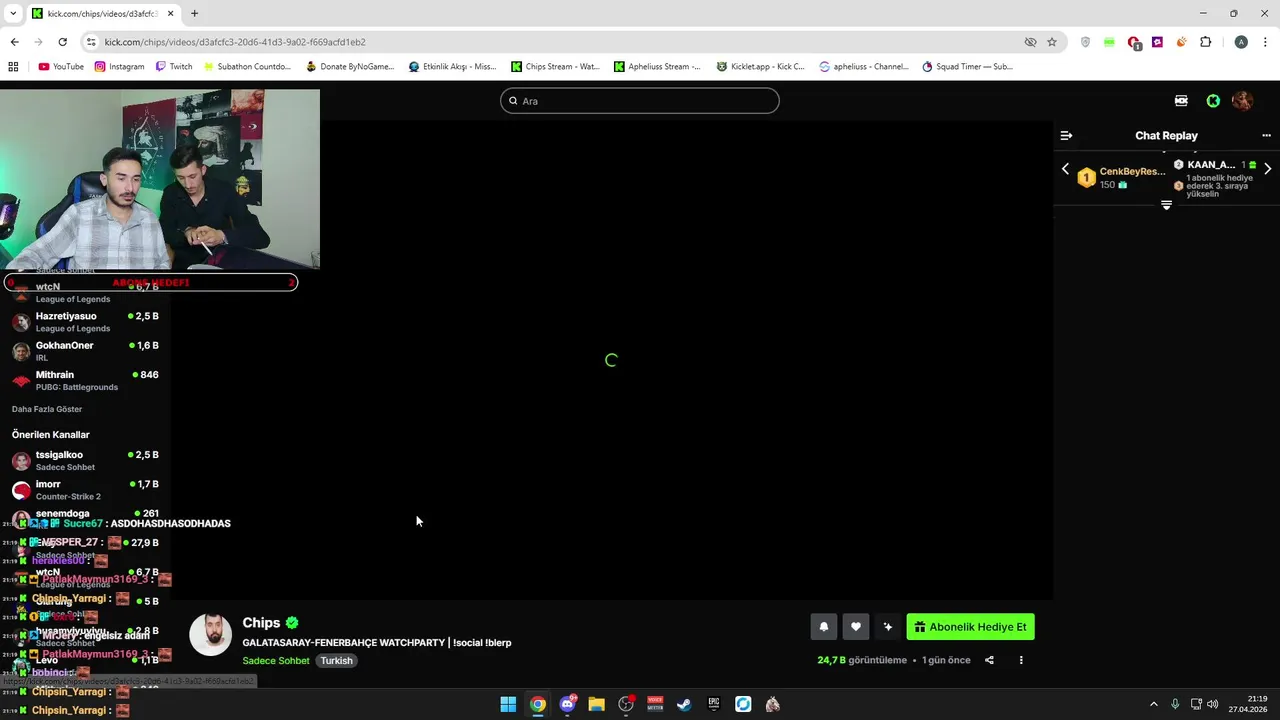Open Mithrain channel in sidebar
Image resolution: width=1280 pixels, height=720 pixels.
tap(85, 380)
